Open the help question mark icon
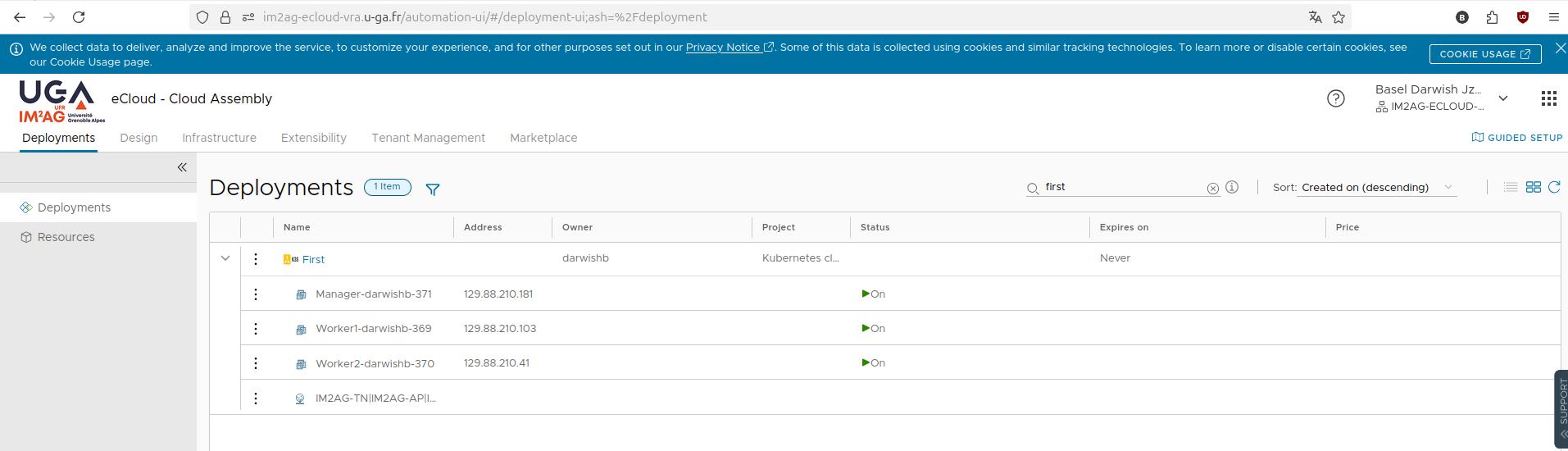The height and width of the screenshot is (451, 1568). tap(1335, 98)
